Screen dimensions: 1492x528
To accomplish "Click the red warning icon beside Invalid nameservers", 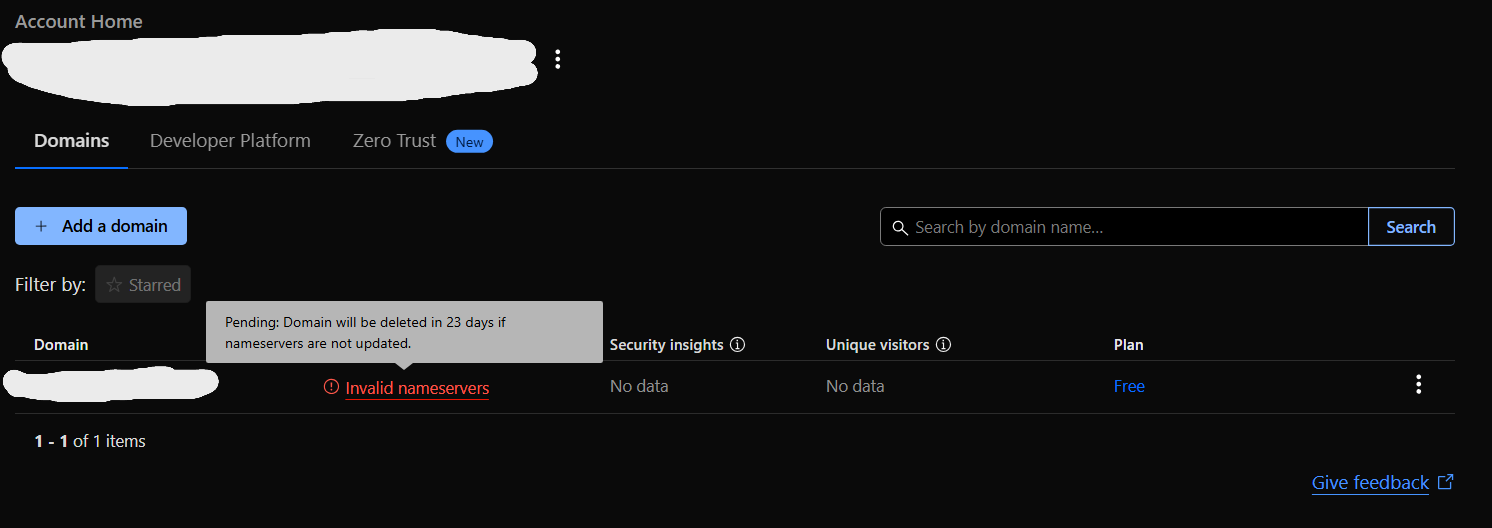I will coord(332,387).
